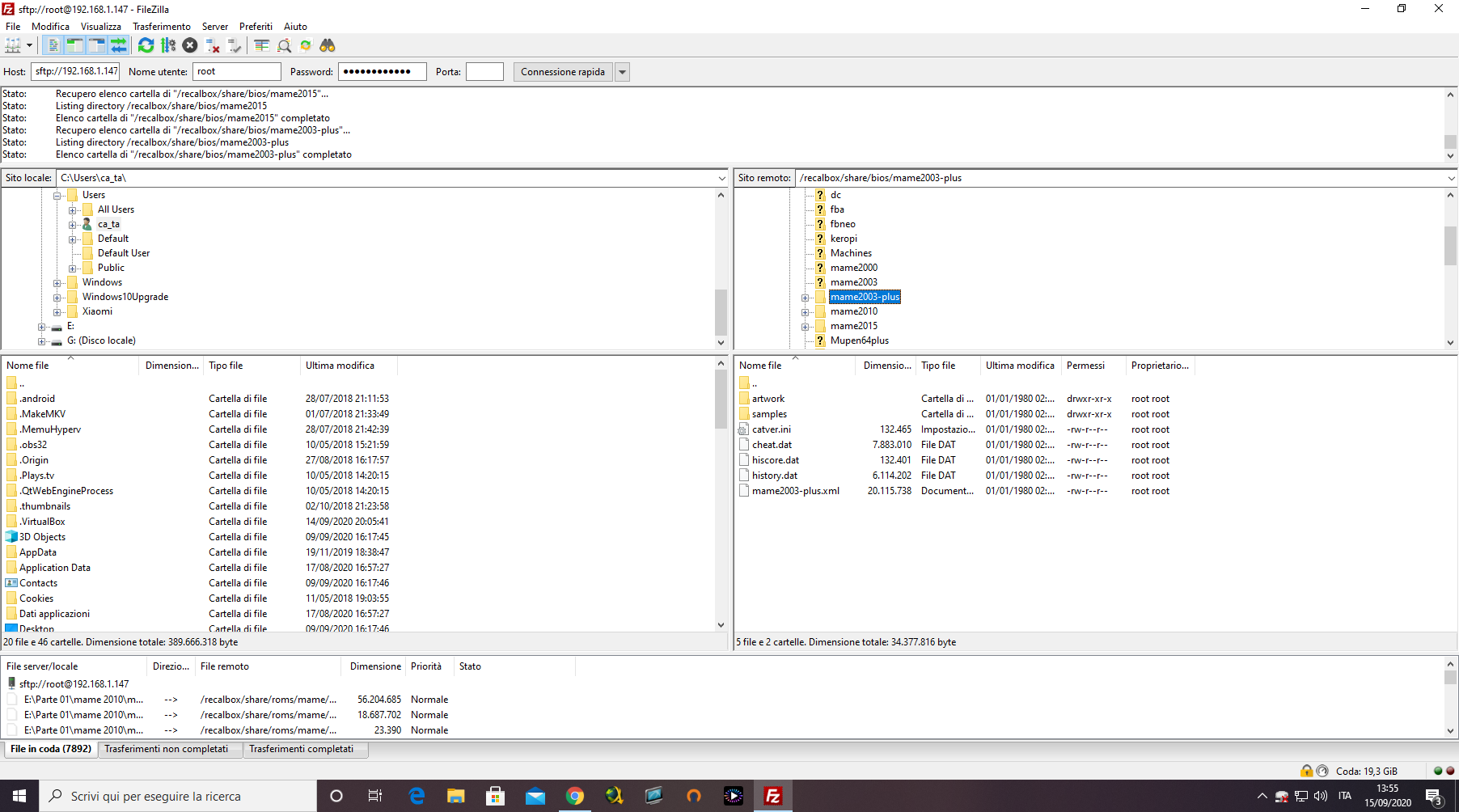Screen dimensions: 1459x812
Task: Open the directory listing filters dialog
Action: [262, 45]
